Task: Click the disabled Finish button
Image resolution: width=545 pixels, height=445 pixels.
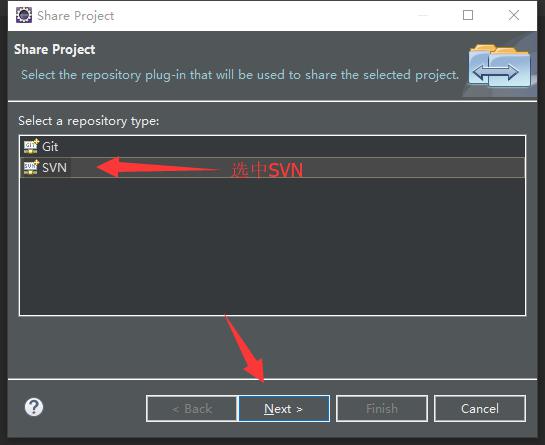Action: point(382,408)
